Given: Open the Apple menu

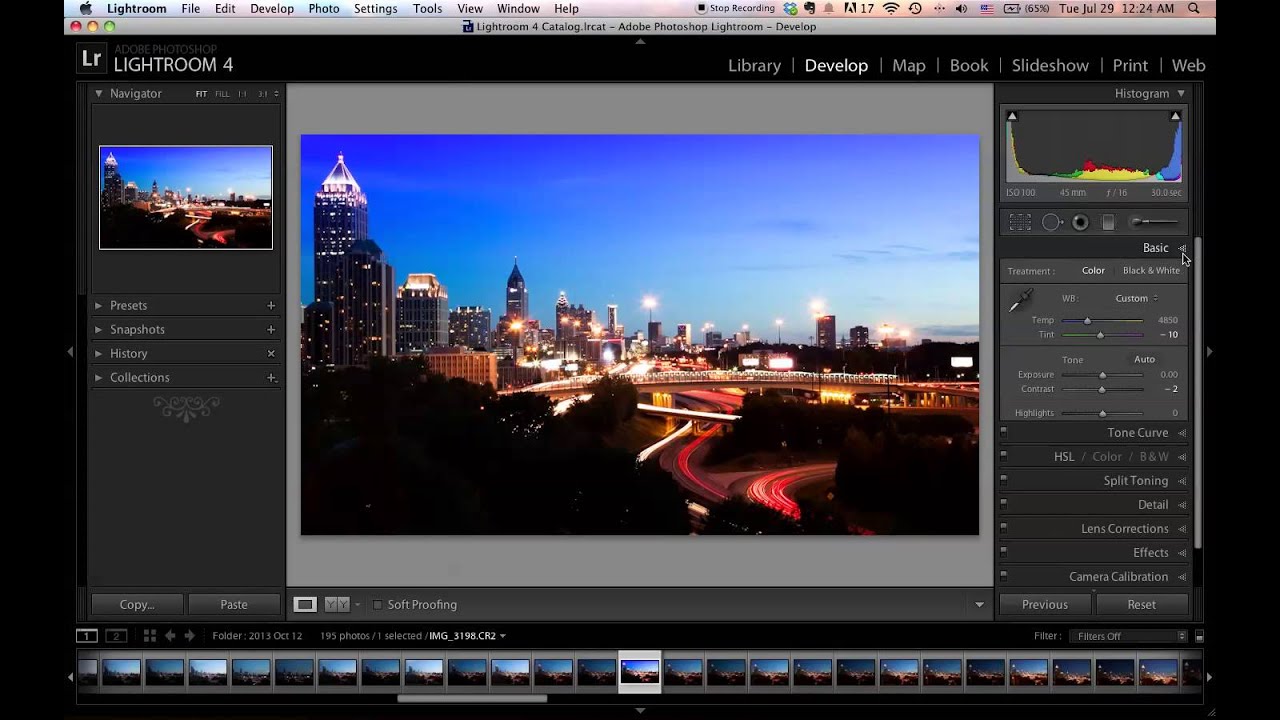Looking at the screenshot, I should pyautogui.click(x=86, y=9).
